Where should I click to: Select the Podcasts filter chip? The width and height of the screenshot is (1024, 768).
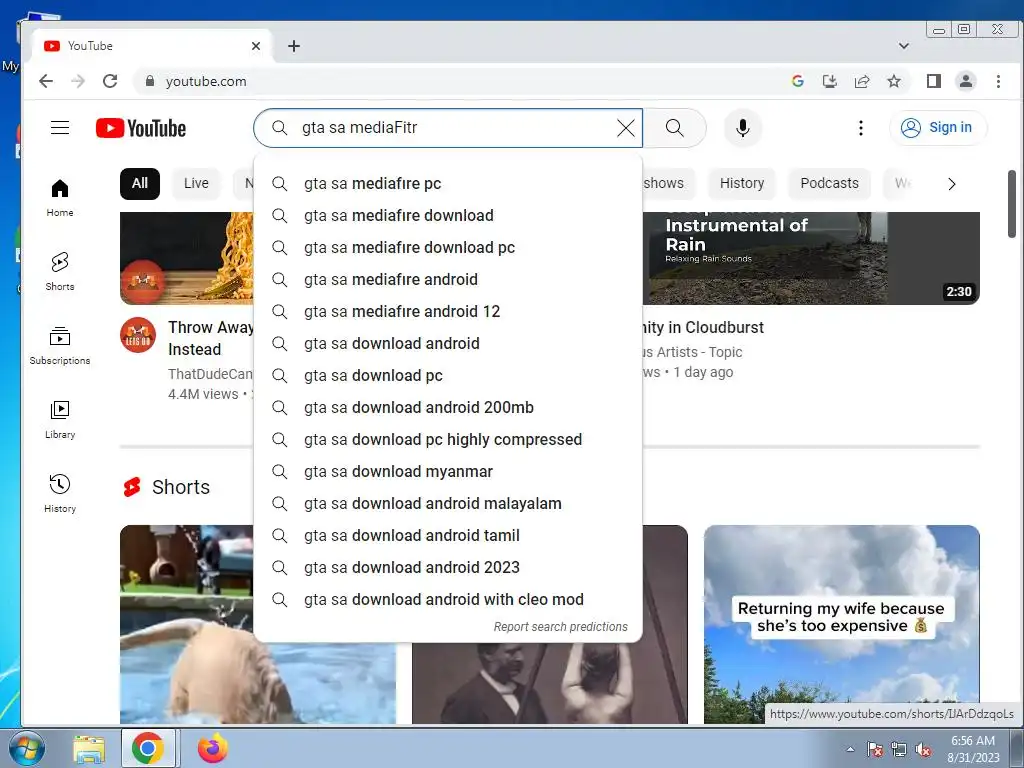tap(829, 184)
